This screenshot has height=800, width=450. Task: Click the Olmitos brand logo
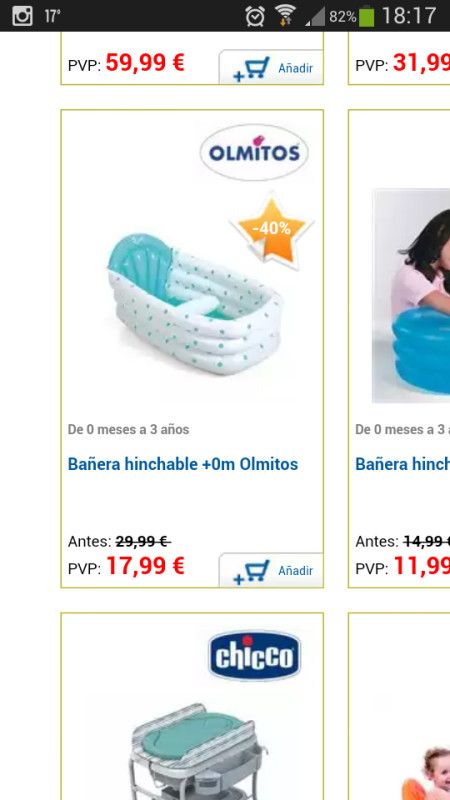(254, 153)
